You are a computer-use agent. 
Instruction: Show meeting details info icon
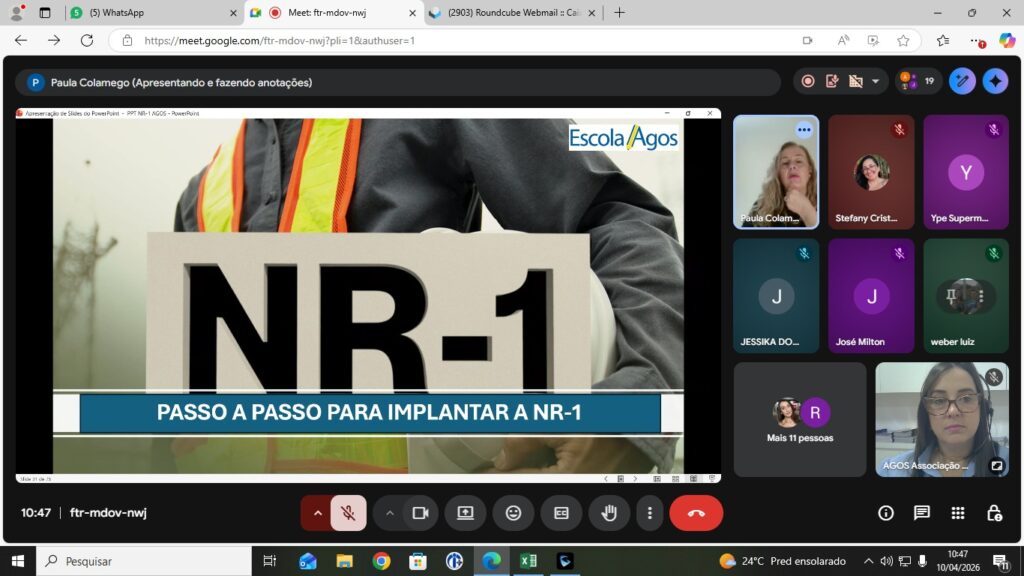(x=885, y=513)
